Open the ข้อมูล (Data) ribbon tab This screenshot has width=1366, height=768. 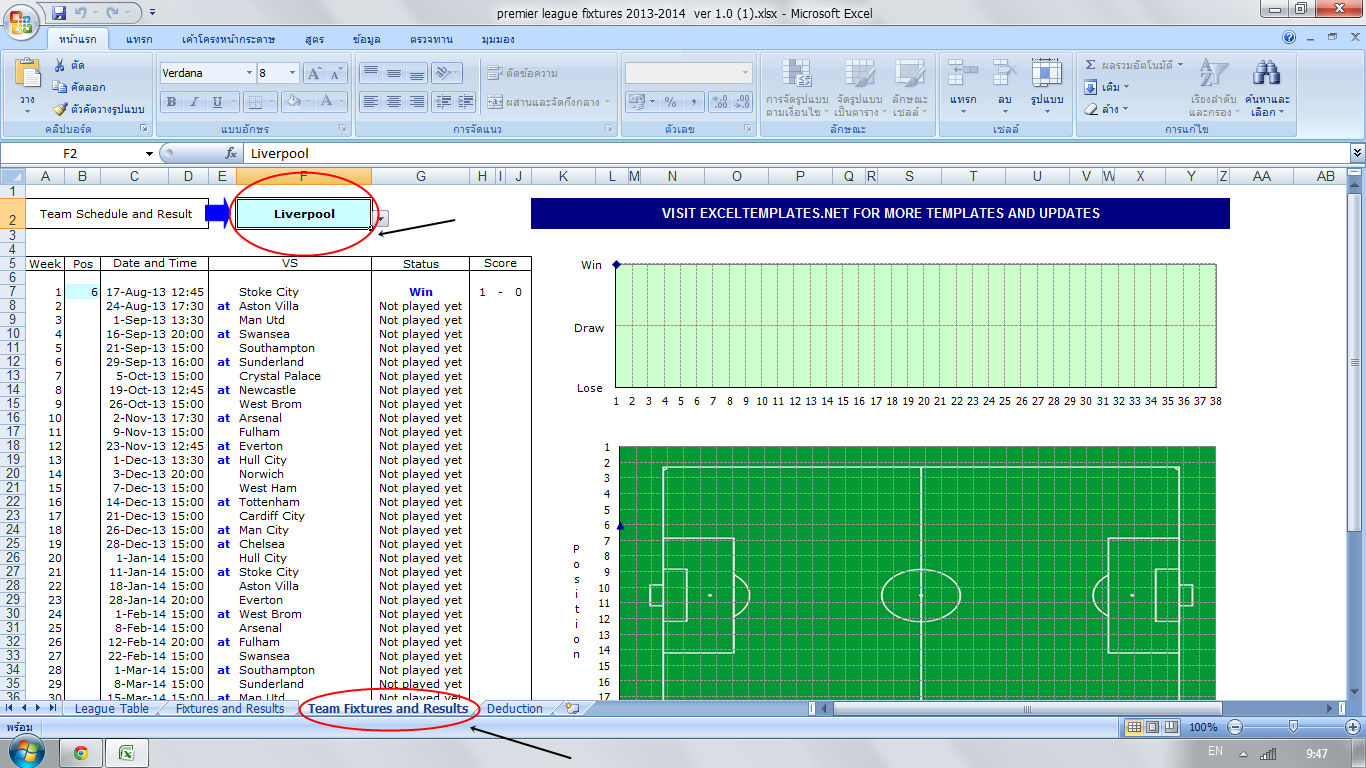367,39
